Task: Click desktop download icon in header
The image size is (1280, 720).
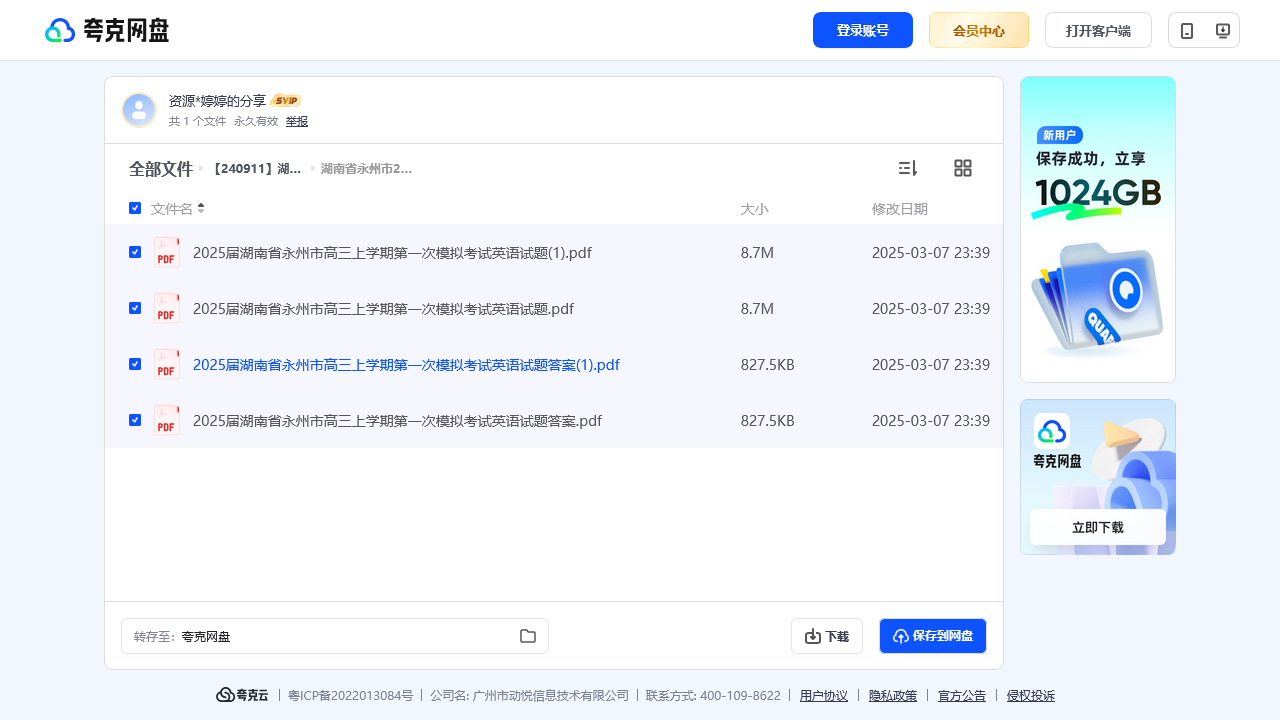Action: [1222, 30]
